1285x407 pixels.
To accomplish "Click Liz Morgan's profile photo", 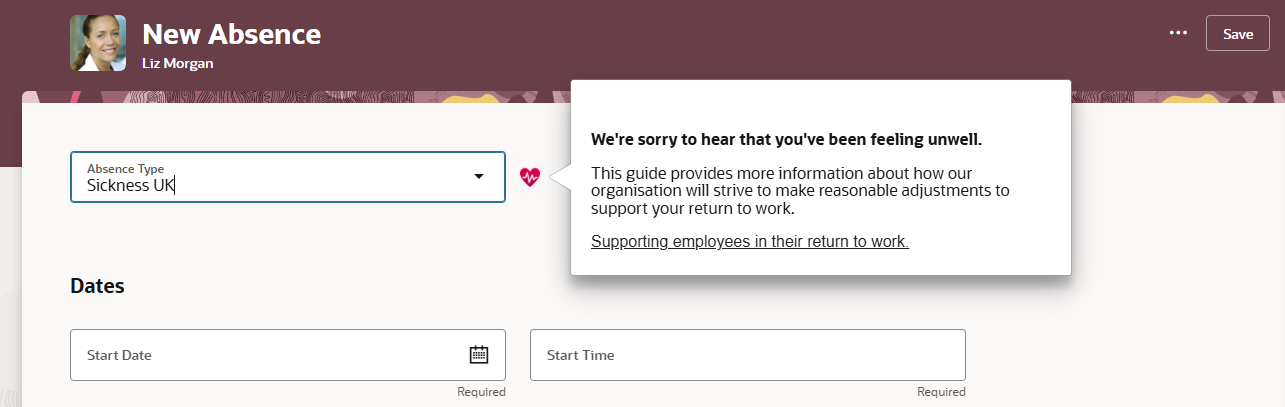I will pos(98,43).
